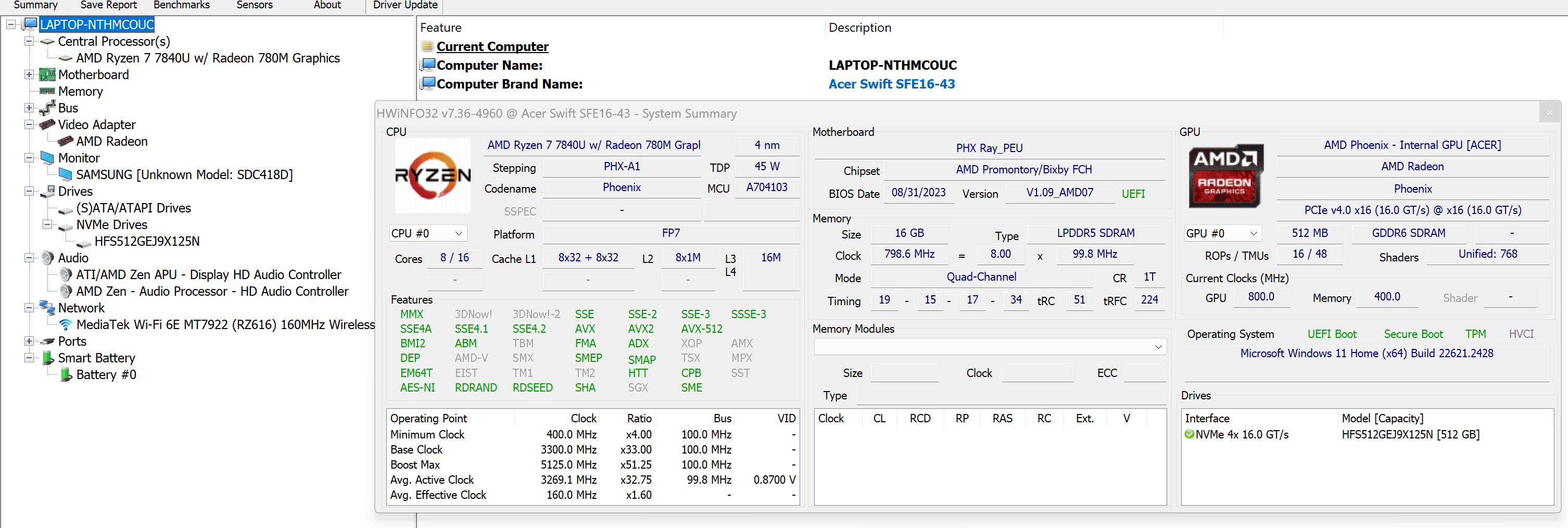
Task: Expand the Bus tree node
Action: tap(29, 108)
